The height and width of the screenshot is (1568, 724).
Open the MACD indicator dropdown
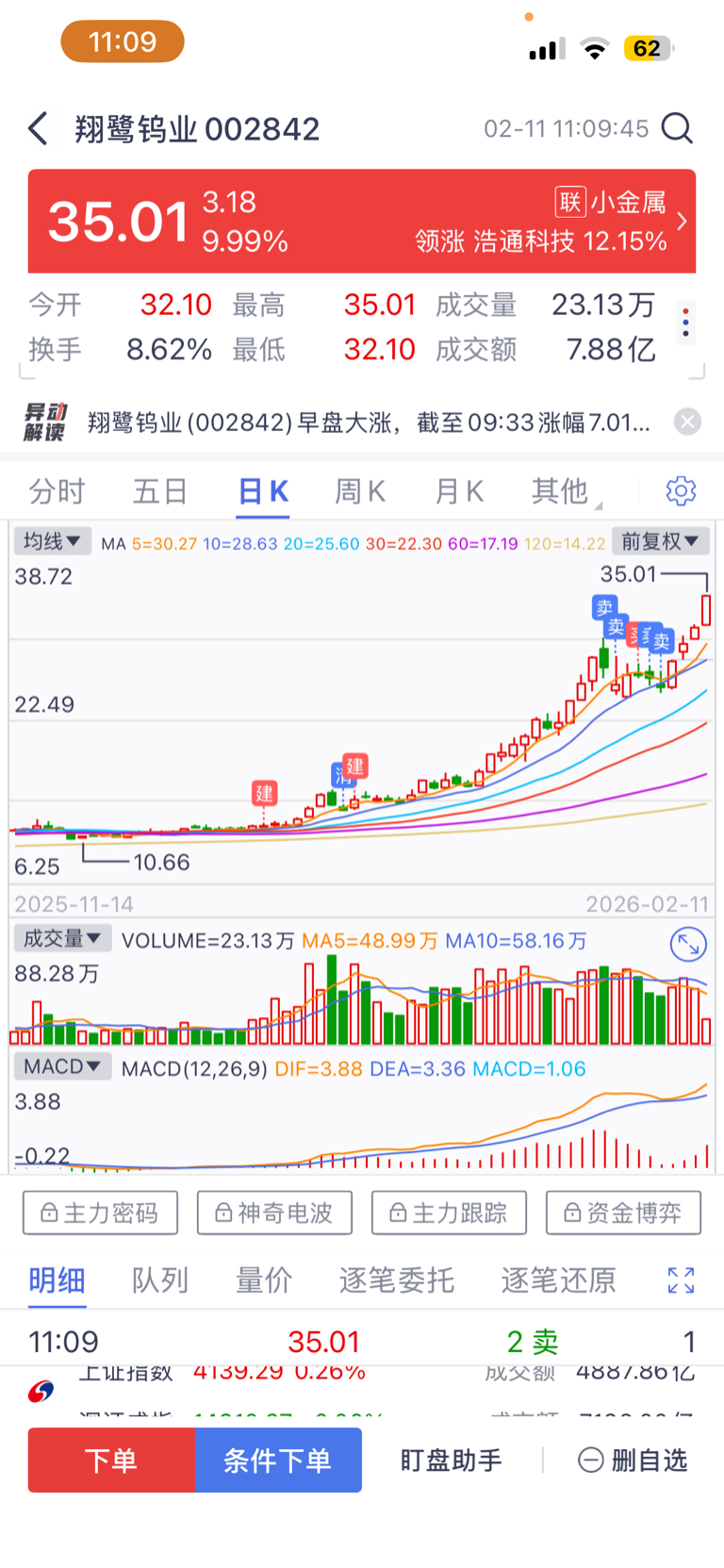point(62,1066)
